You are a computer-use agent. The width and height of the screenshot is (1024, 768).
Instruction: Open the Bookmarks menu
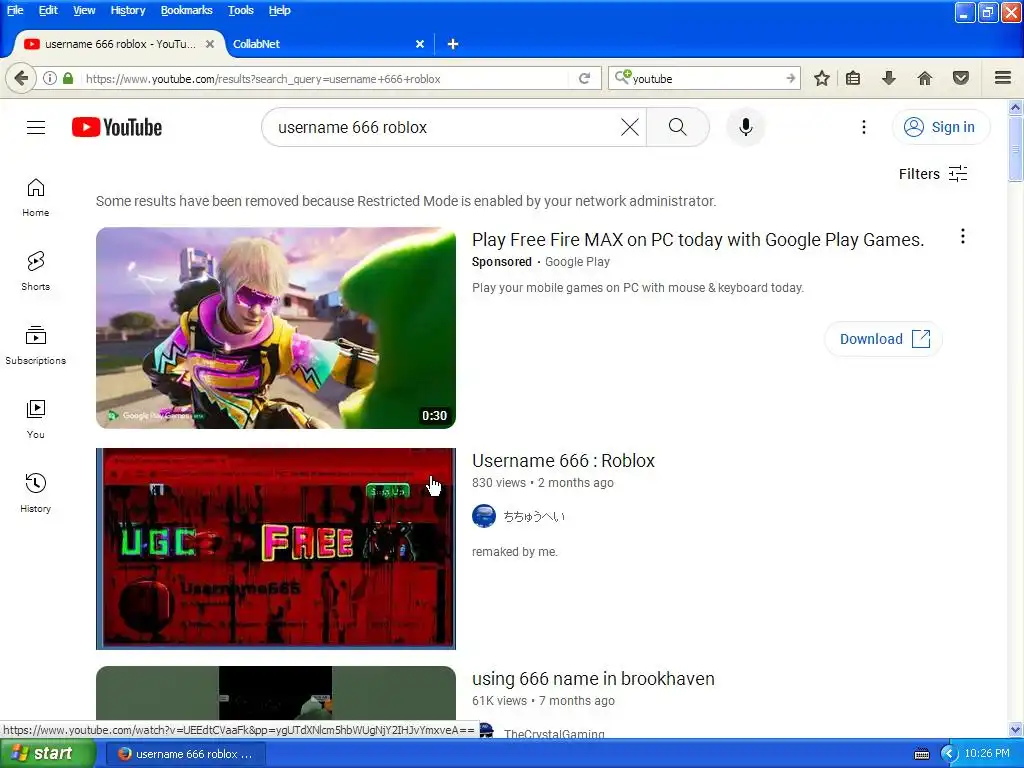click(186, 10)
